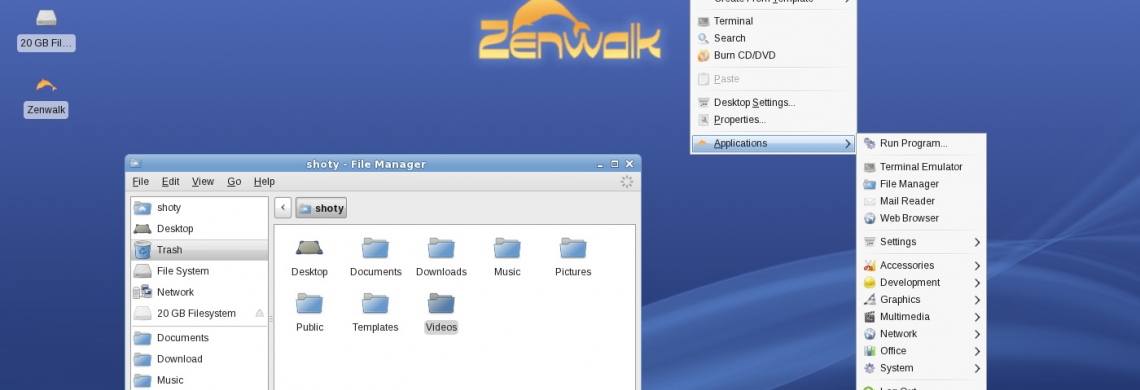Click the shoty path bar button

(x=321, y=208)
